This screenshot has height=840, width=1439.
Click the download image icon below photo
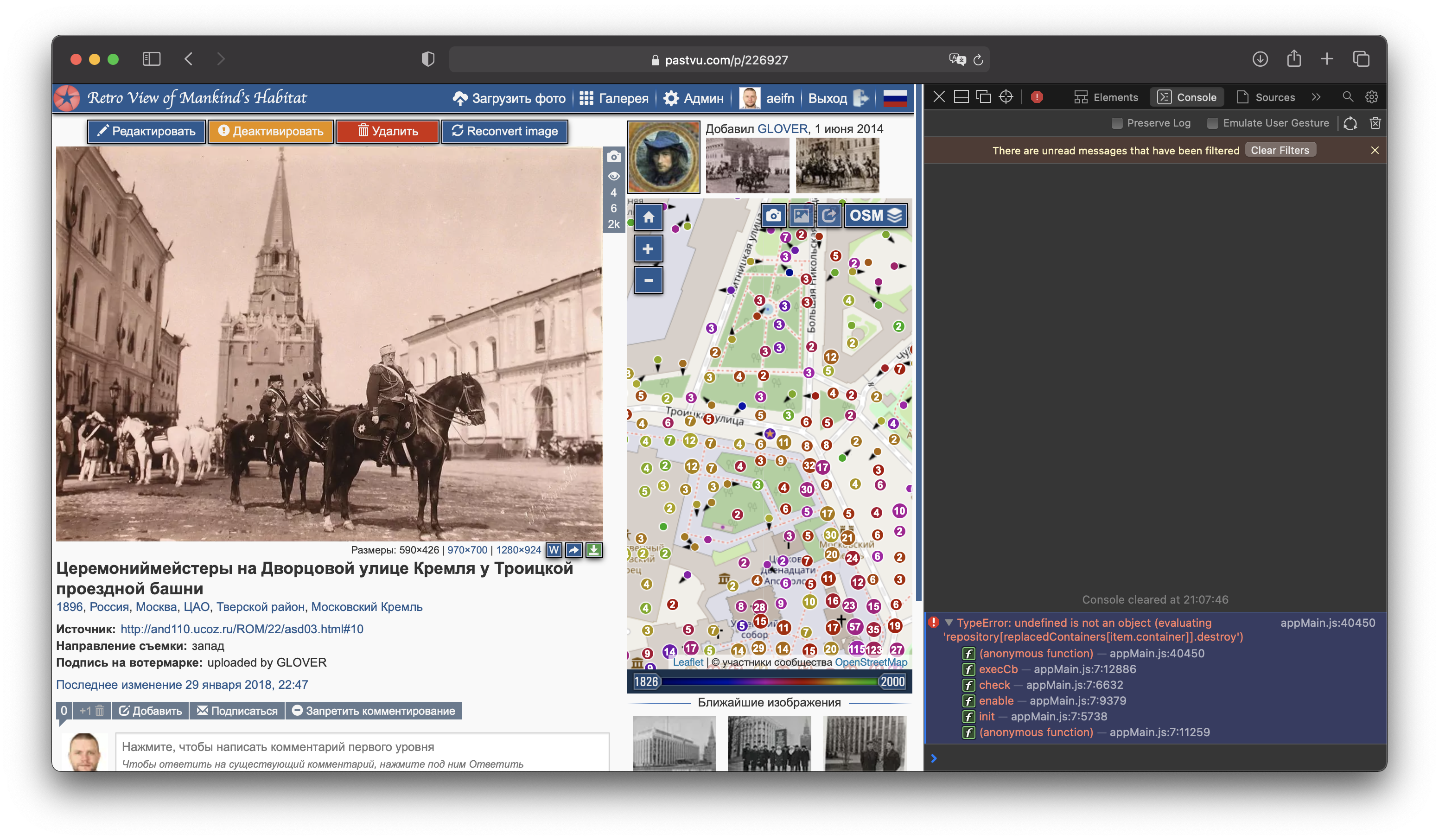[594, 550]
